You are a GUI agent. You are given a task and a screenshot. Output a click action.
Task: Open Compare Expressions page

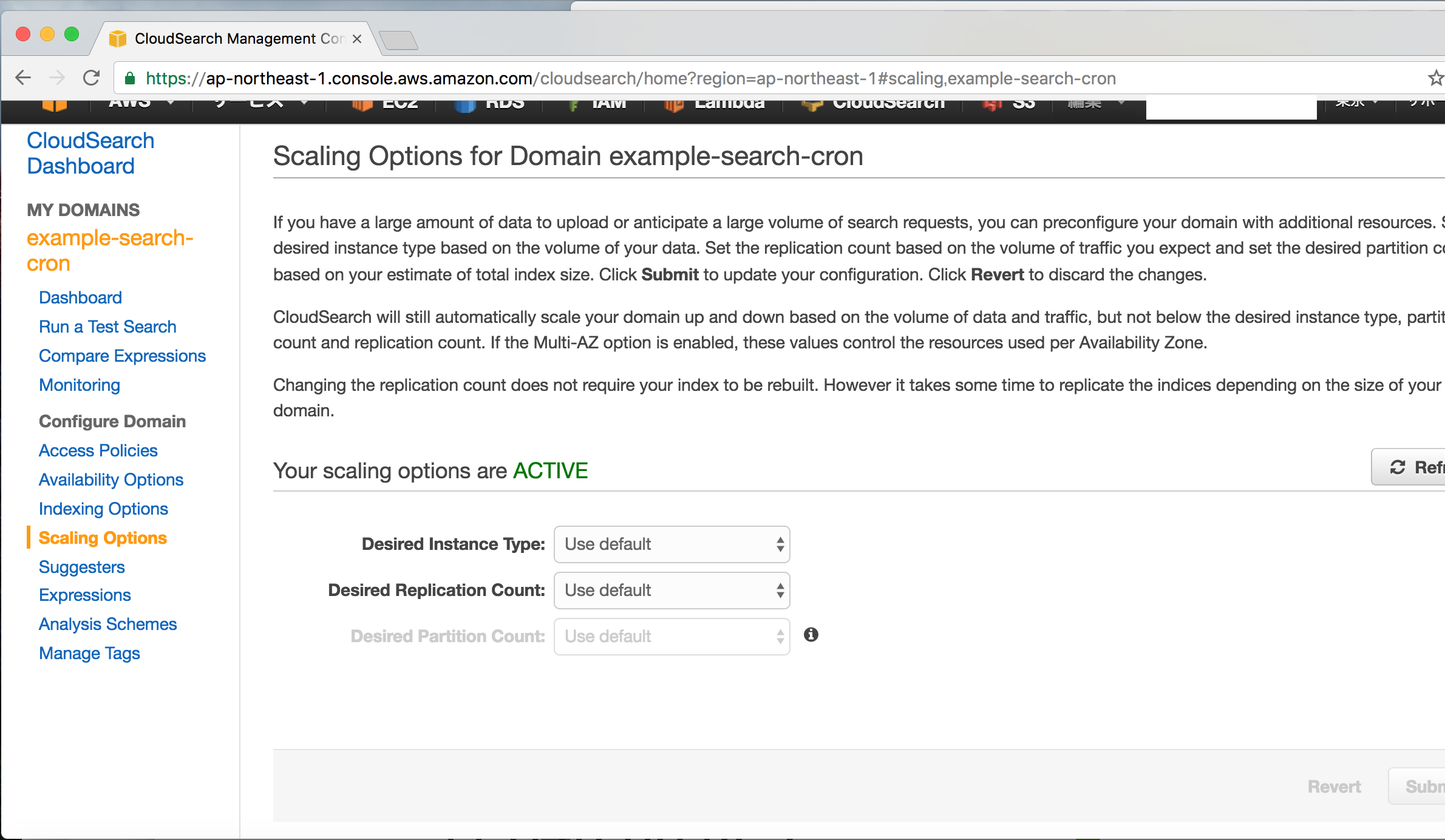[x=122, y=356]
